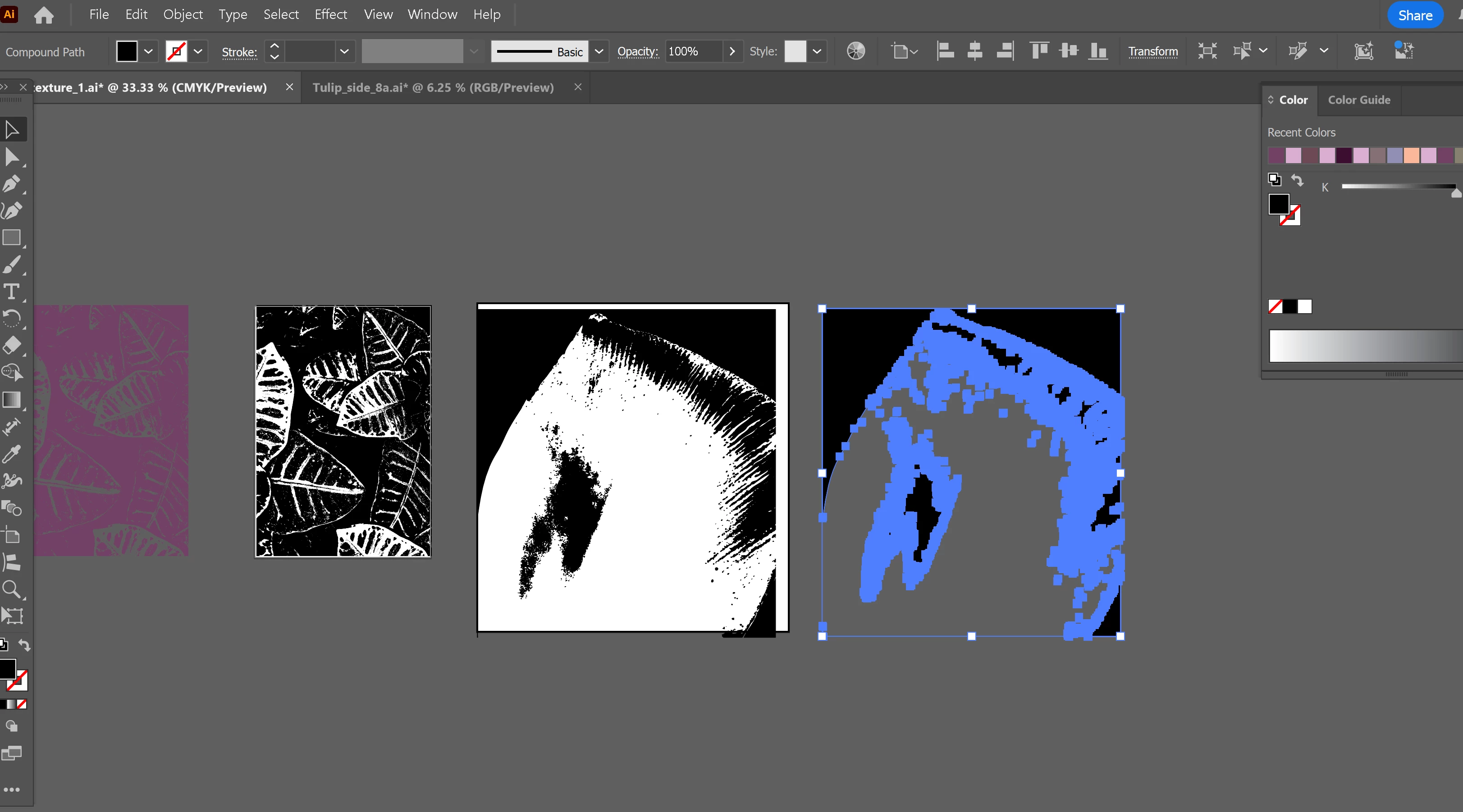Viewport: 1463px width, 812px height.
Task: Activate the Zoom tool
Action: (12, 589)
